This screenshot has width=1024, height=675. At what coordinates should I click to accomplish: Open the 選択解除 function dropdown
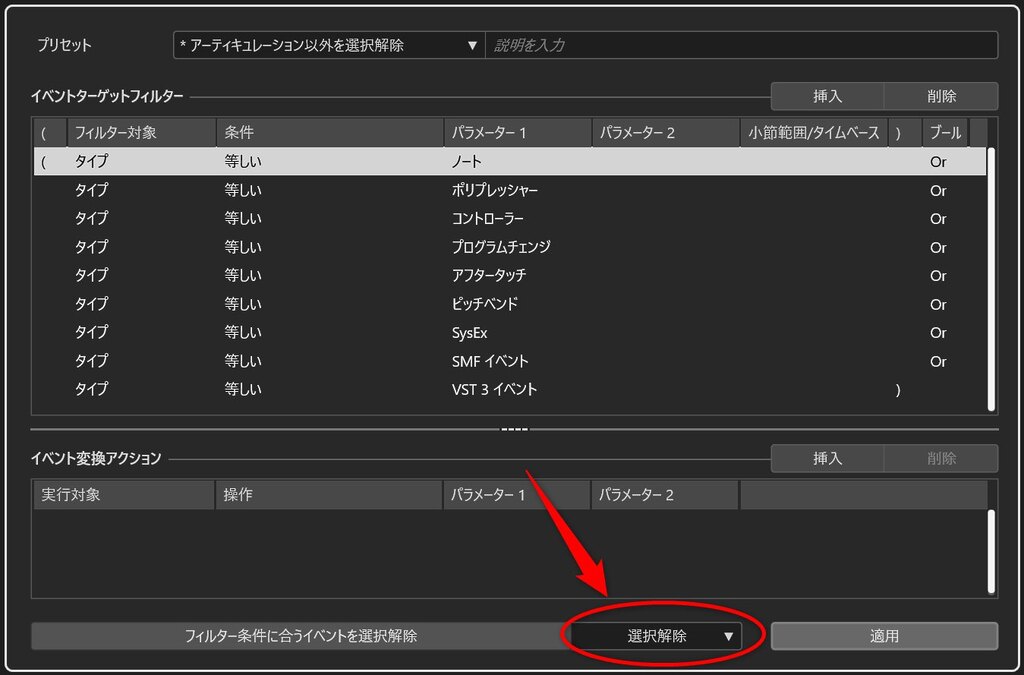[656, 636]
